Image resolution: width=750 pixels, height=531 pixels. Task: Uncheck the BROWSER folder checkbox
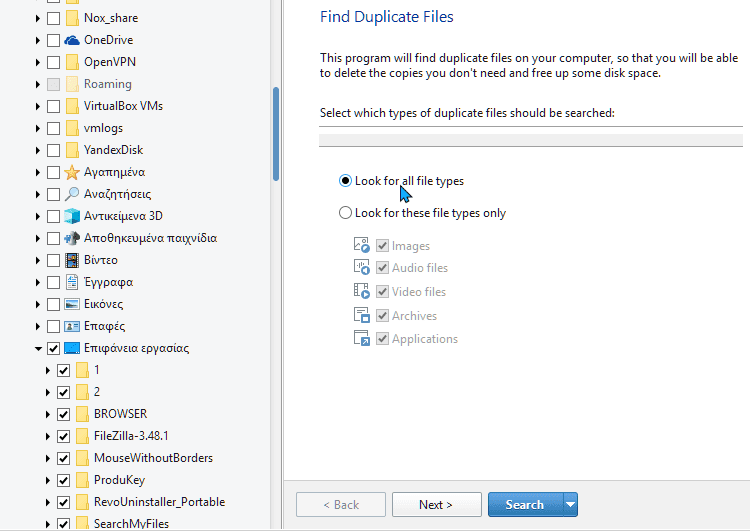point(64,414)
